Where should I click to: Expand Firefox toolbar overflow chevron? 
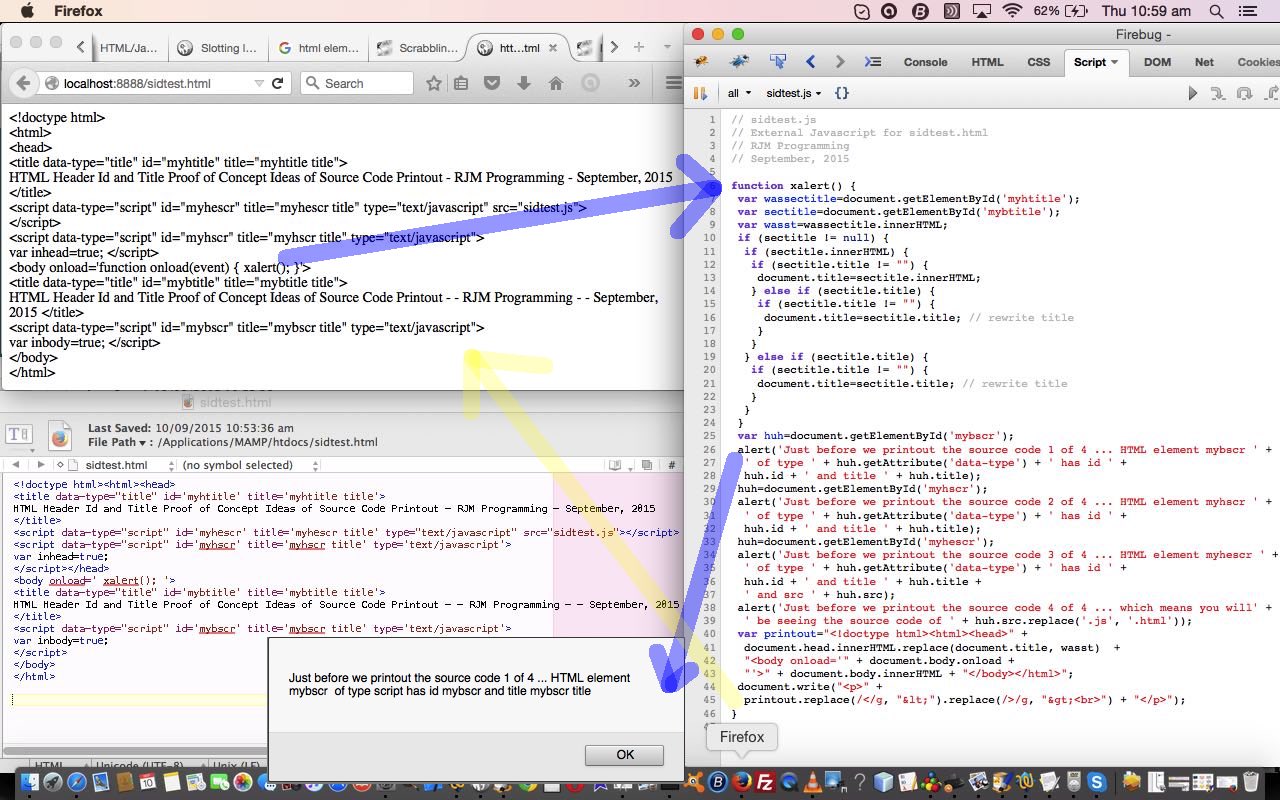[x=634, y=83]
